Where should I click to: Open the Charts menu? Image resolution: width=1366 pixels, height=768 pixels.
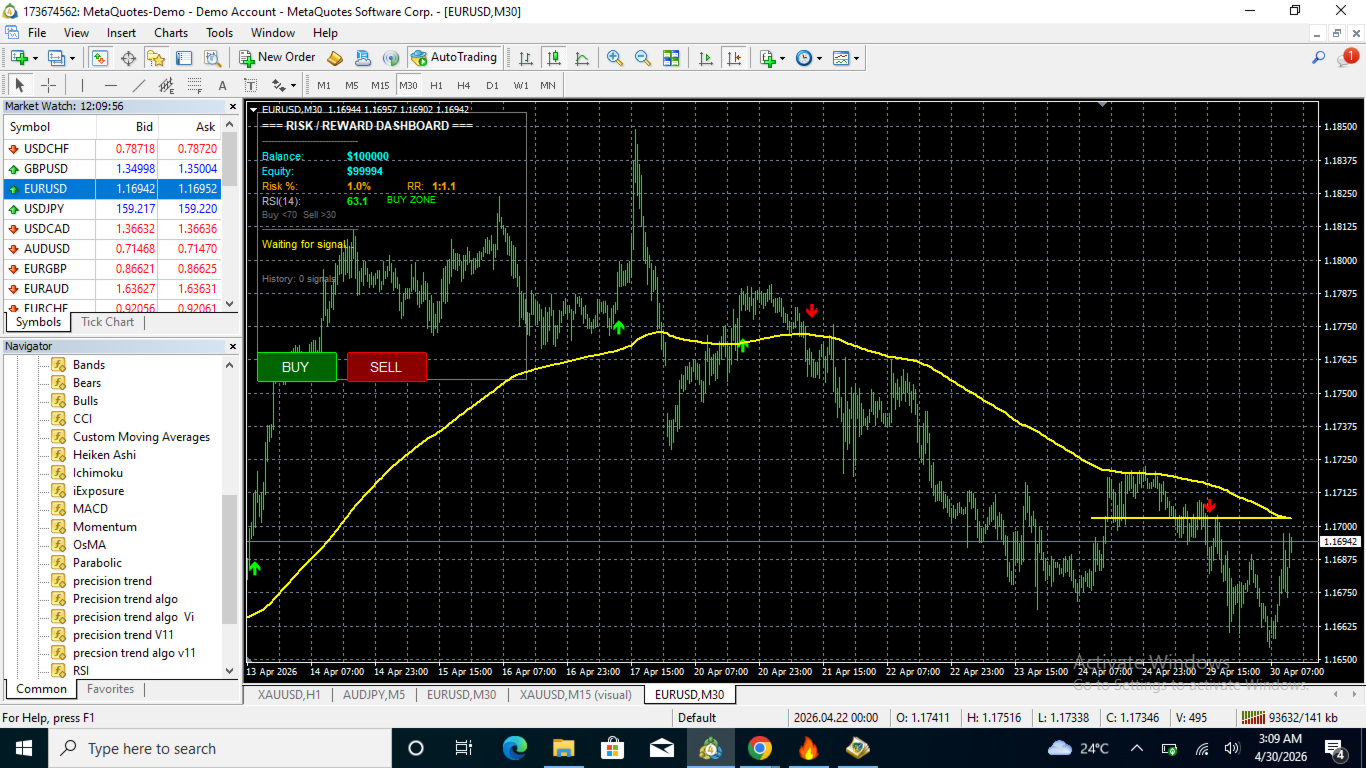tap(171, 33)
